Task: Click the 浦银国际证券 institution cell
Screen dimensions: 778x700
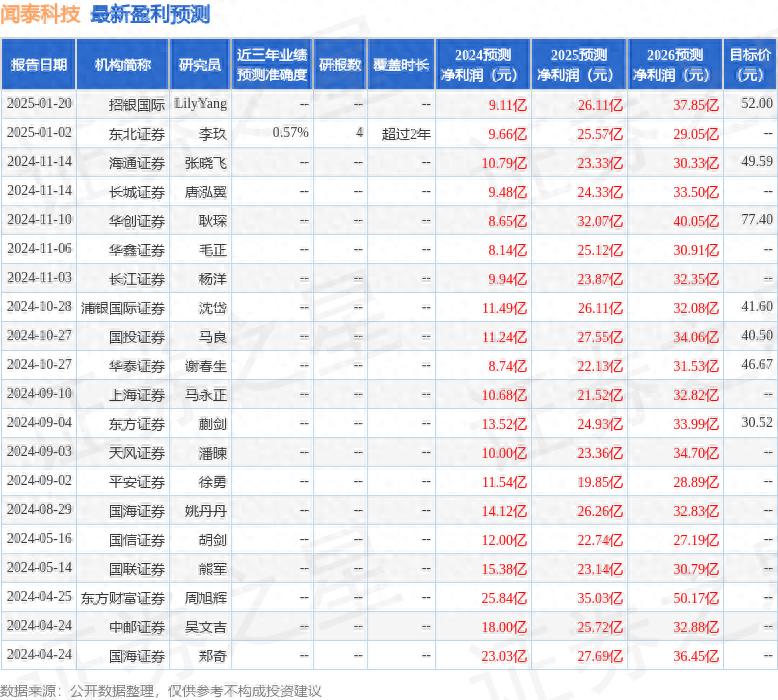Action: [123, 308]
